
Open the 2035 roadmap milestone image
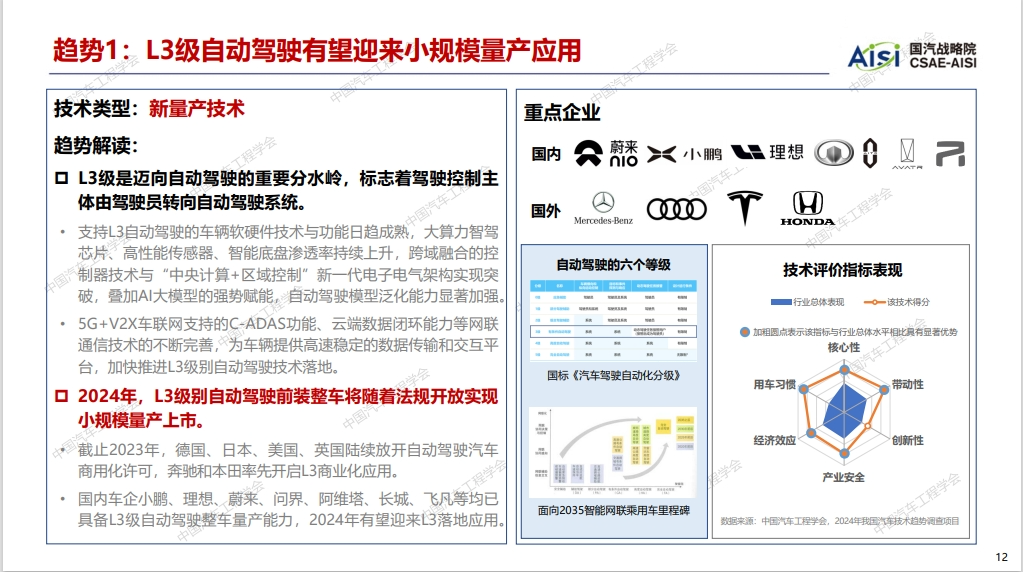point(613,455)
